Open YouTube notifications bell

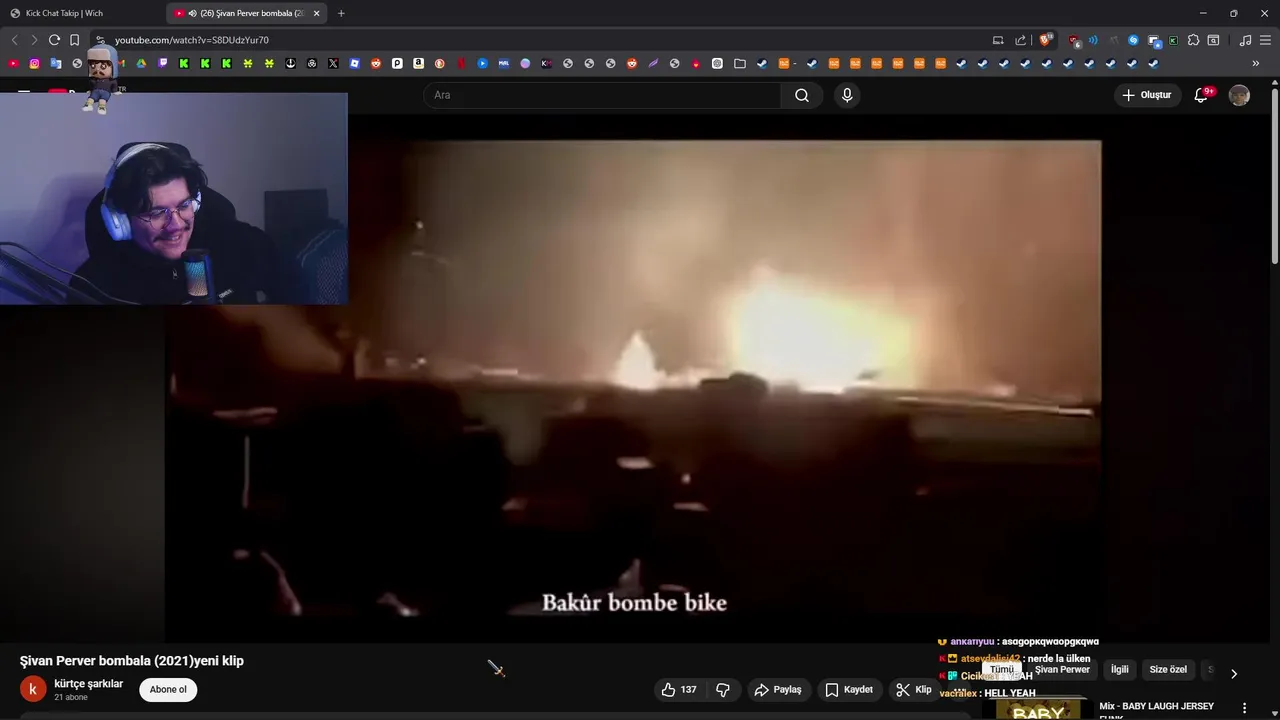click(x=1201, y=95)
